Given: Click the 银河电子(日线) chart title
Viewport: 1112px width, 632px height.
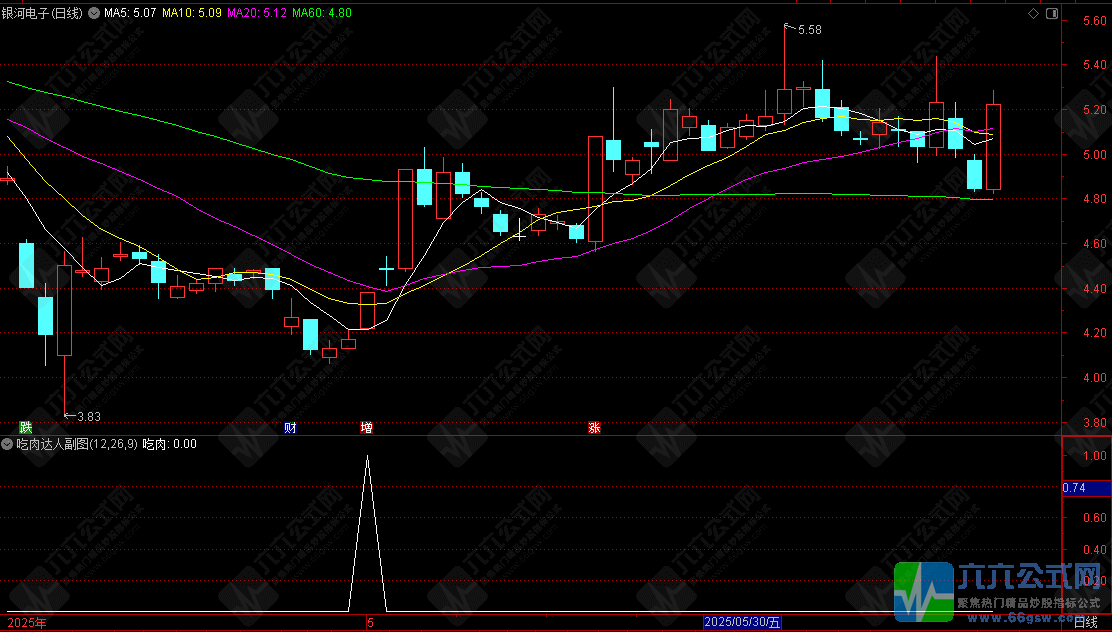Looking at the screenshot, I should 43,13.
